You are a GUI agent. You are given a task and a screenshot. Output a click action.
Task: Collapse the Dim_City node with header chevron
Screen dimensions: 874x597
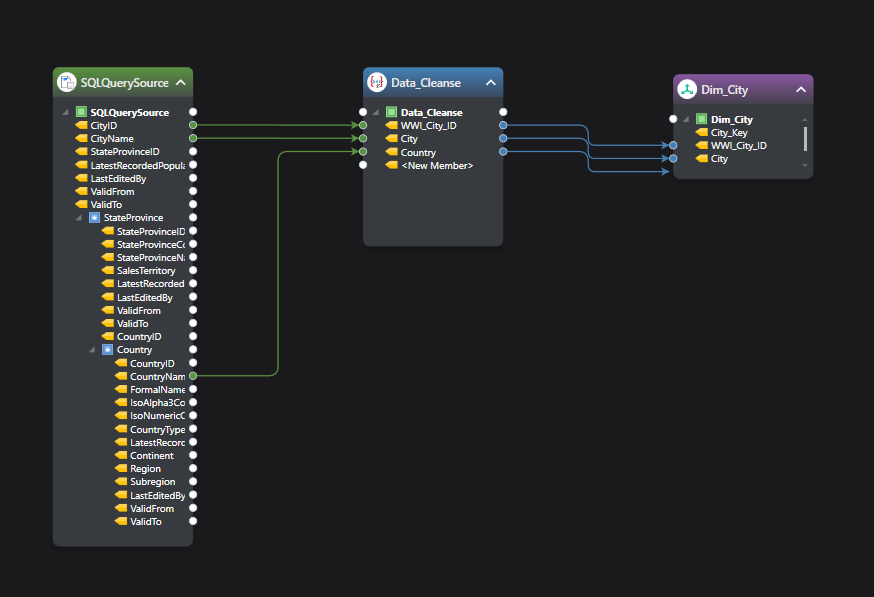coord(800,90)
